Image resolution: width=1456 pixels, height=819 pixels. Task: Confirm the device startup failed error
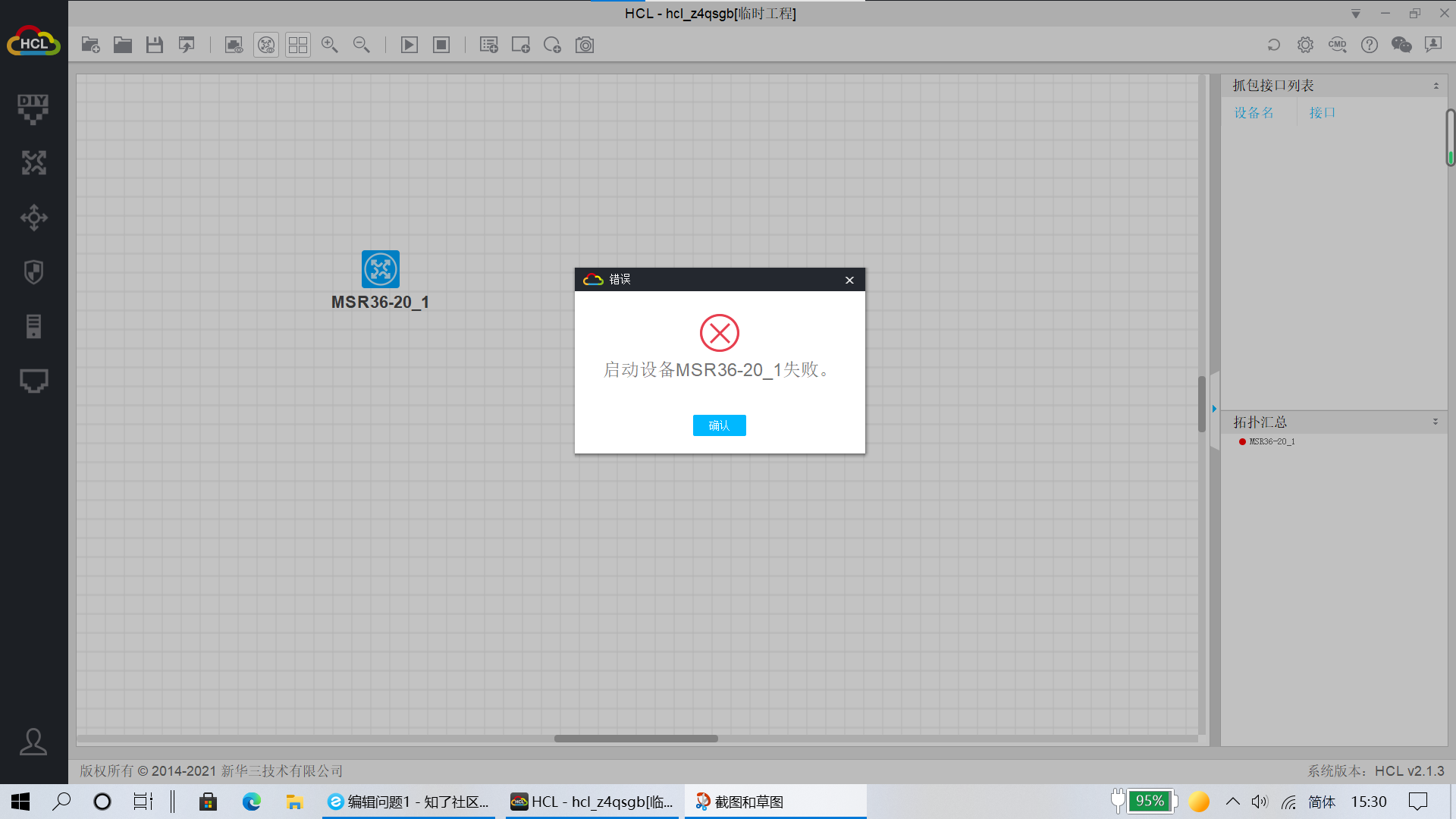(719, 425)
